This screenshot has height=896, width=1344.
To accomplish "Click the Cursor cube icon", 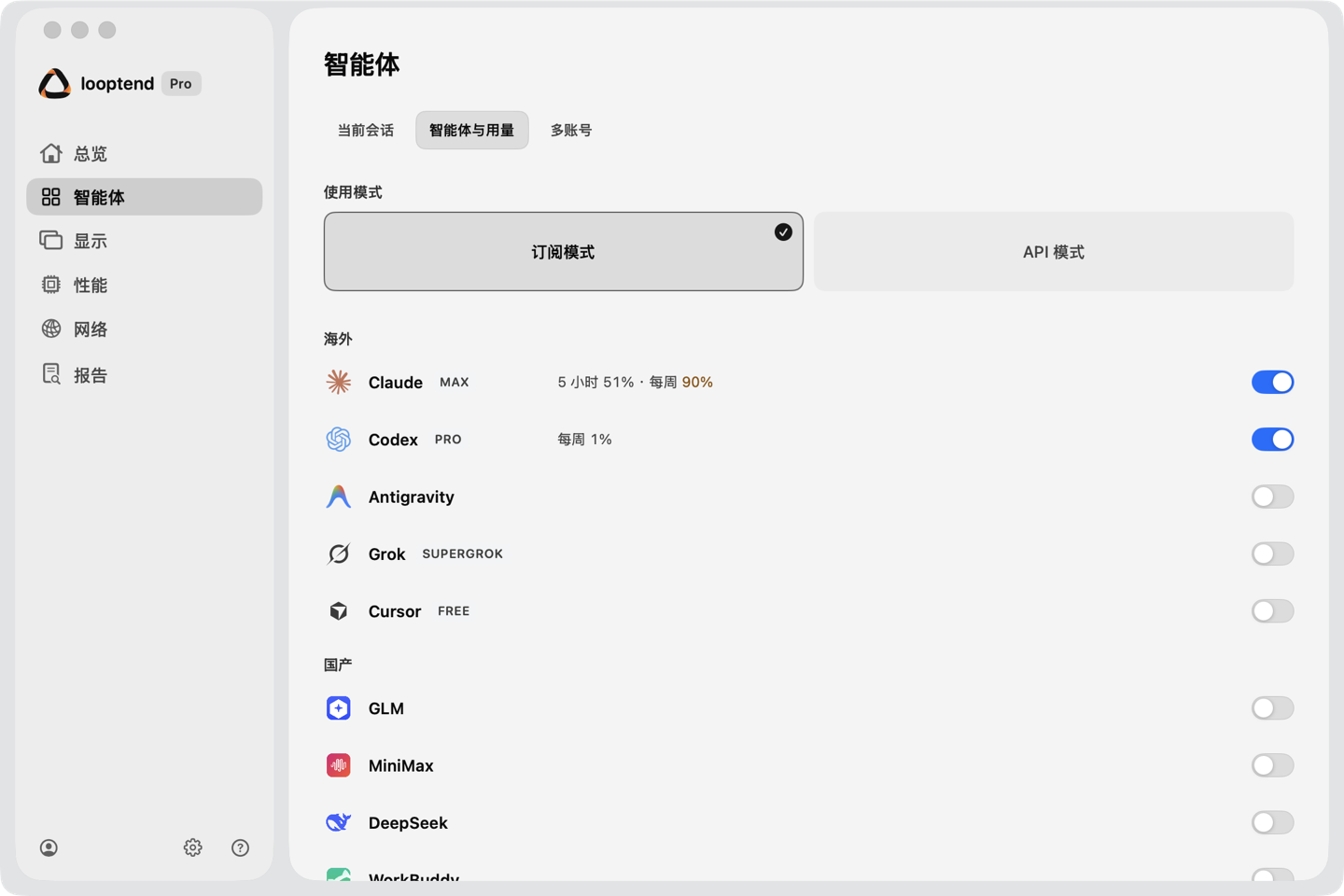I will click(x=339, y=611).
